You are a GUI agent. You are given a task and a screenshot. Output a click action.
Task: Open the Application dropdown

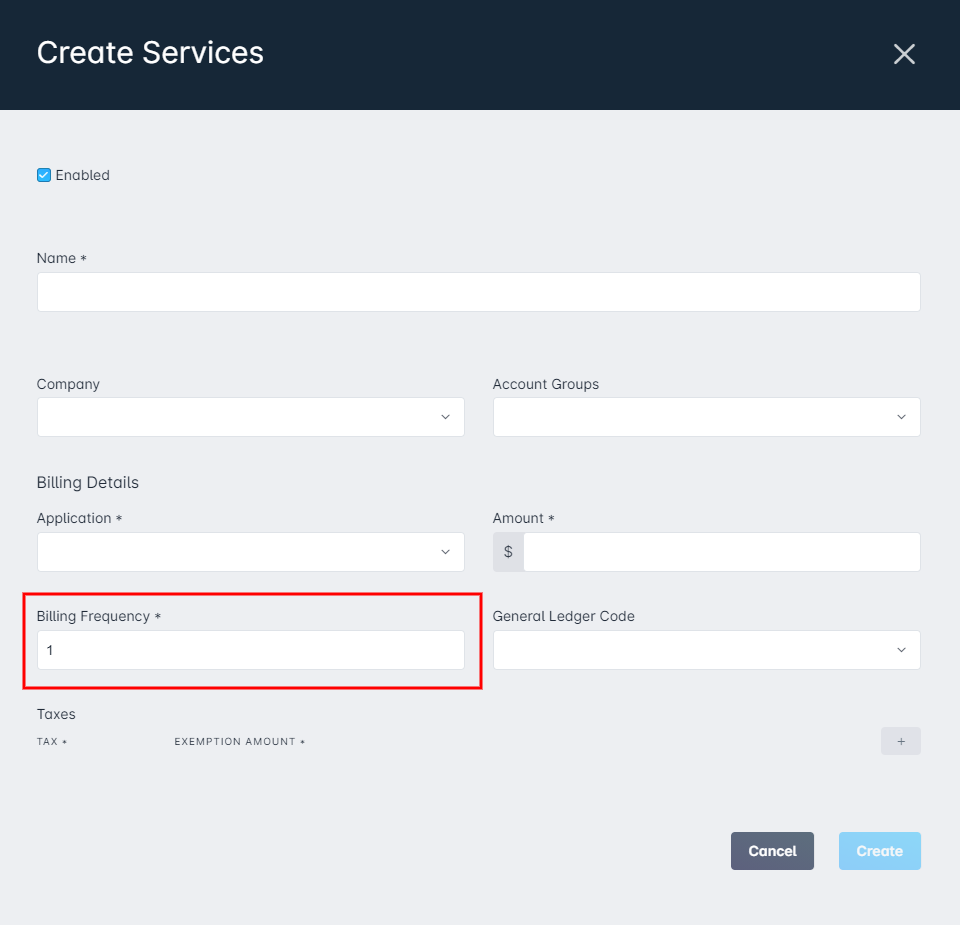250,552
